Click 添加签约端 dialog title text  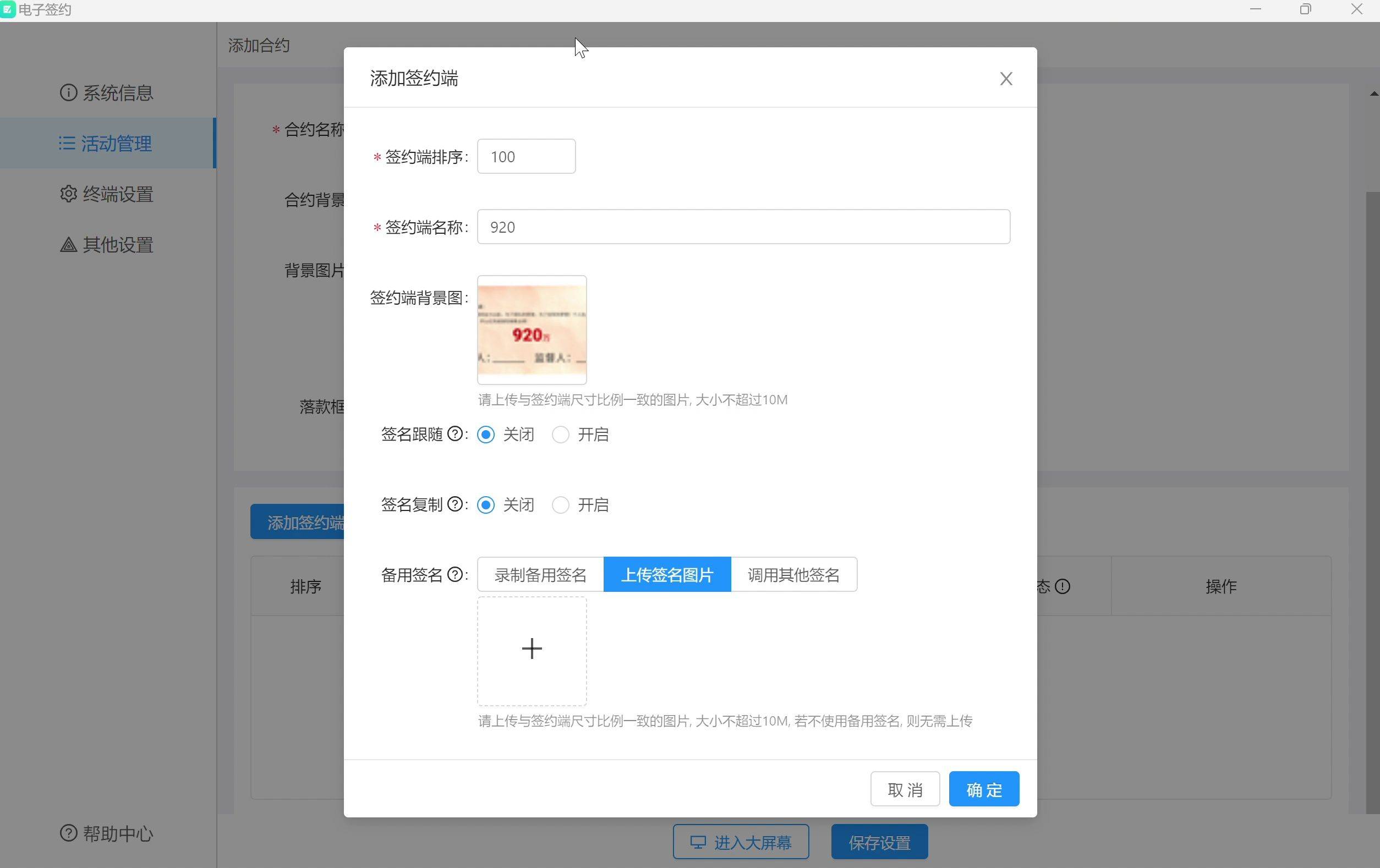pos(414,79)
